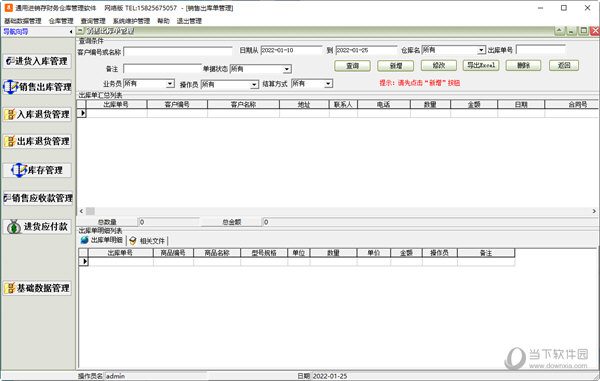Click 型号规格 column header in detail table
The image size is (600, 381).
coord(264,253)
